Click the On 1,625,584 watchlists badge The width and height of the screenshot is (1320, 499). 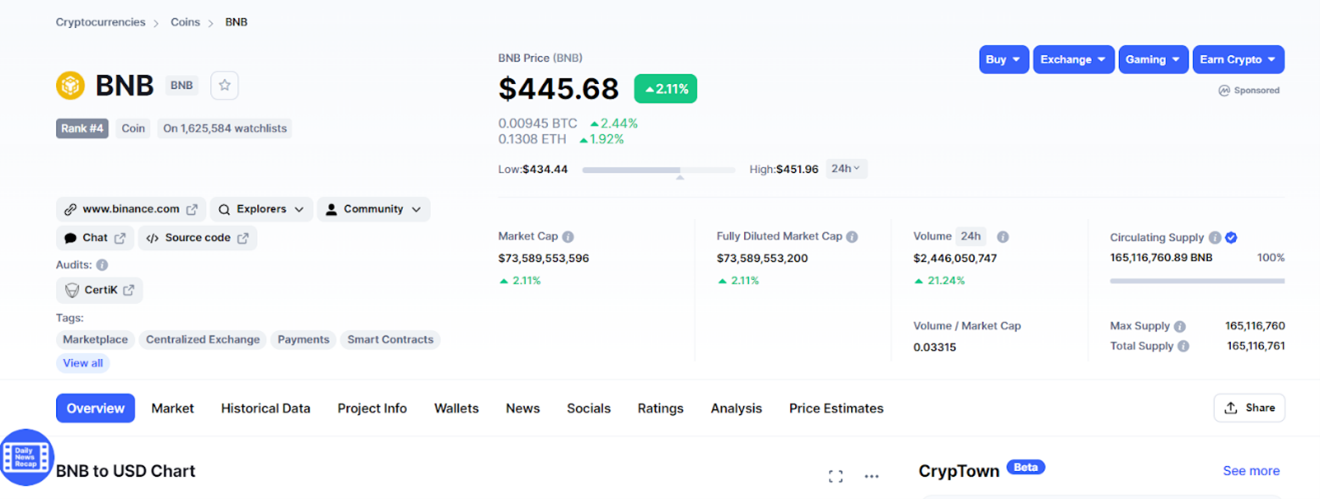tap(225, 128)
